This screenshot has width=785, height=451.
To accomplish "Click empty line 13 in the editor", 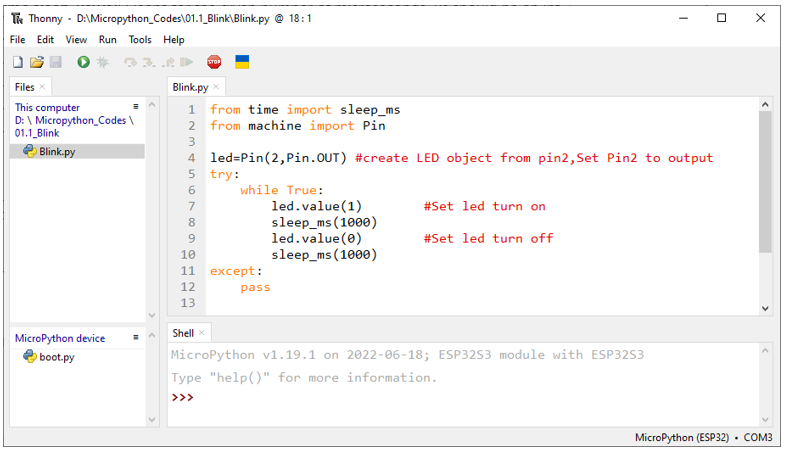I will coord(481,303).
